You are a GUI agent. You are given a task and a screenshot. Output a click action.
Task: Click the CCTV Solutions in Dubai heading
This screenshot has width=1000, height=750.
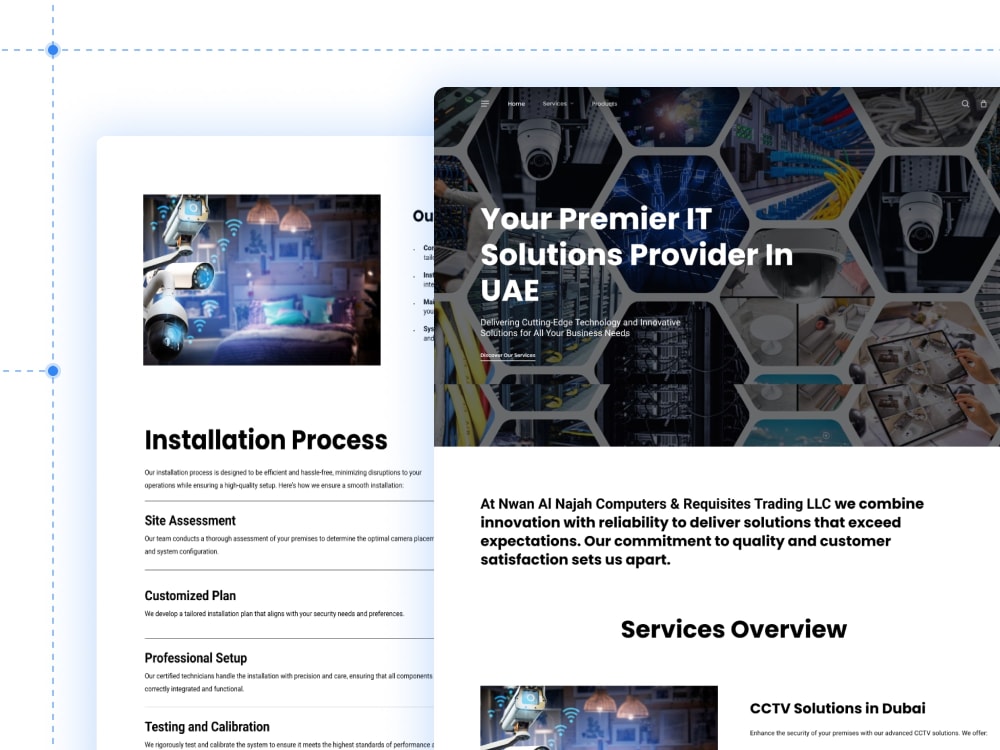point(837,708)
